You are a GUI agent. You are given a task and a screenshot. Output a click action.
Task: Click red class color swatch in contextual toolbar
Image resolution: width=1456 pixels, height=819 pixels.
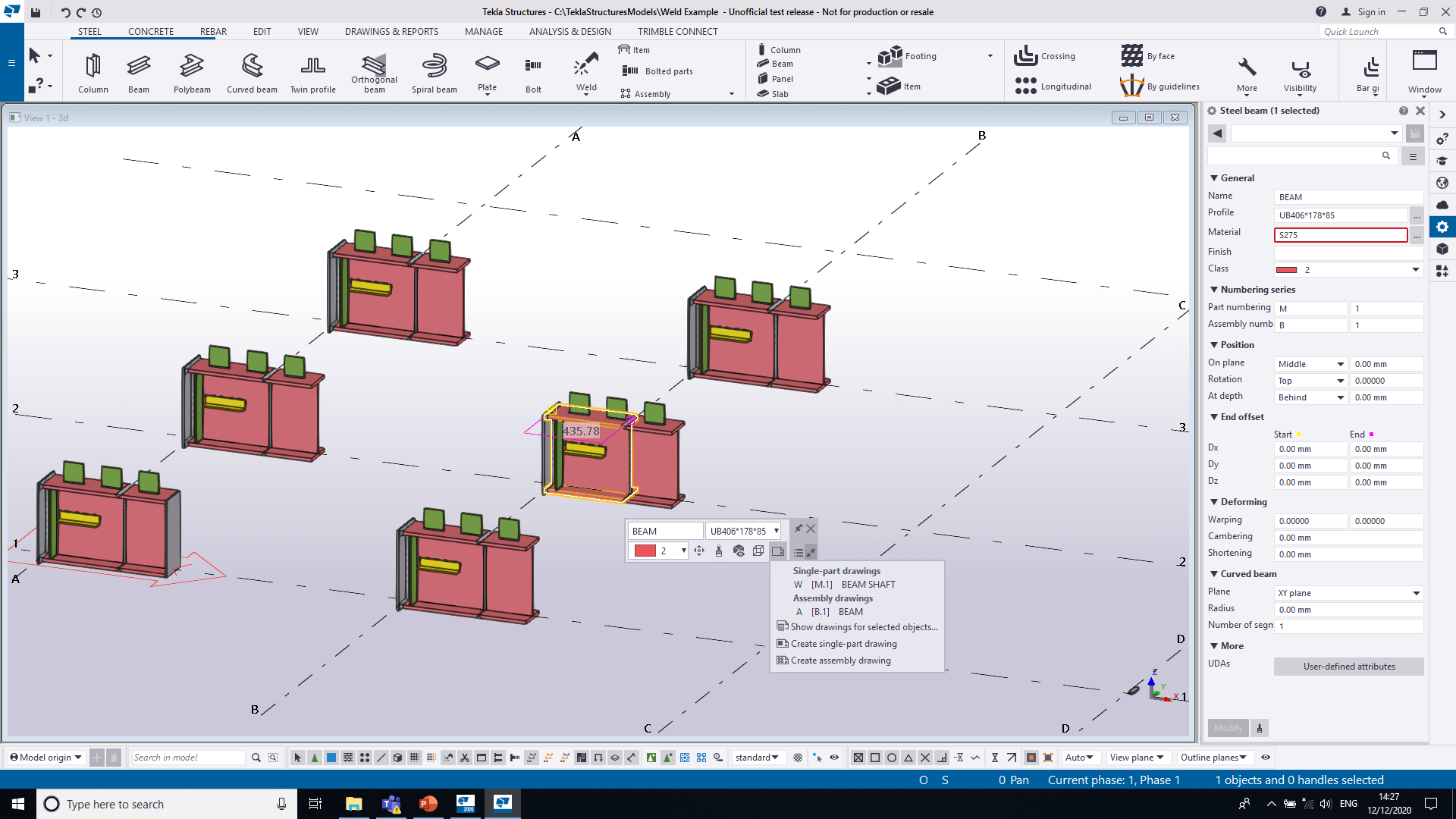click(645, 551)
